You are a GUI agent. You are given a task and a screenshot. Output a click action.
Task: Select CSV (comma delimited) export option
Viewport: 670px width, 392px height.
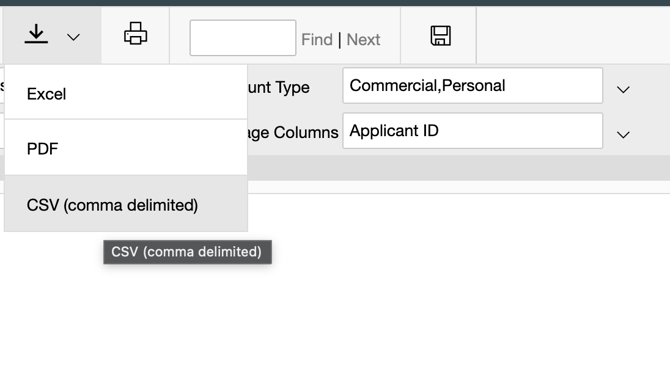tap(126, 204)
